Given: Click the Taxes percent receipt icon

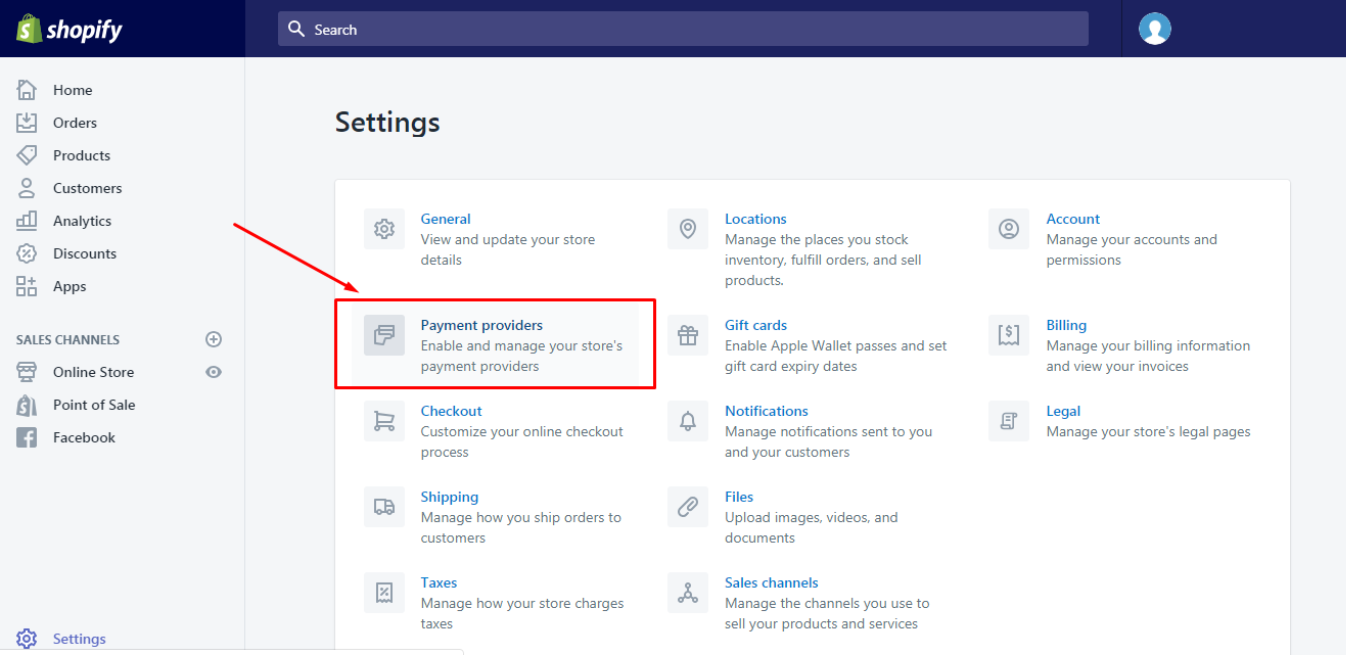Looking at the screenshot, I should click(x=384, y=593).
